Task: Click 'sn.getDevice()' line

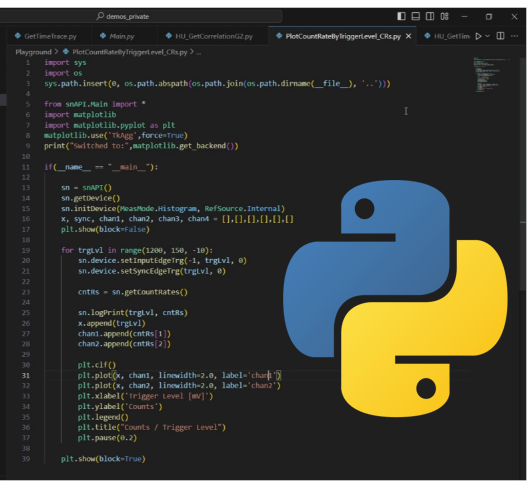Action: (x=90, y=198)
